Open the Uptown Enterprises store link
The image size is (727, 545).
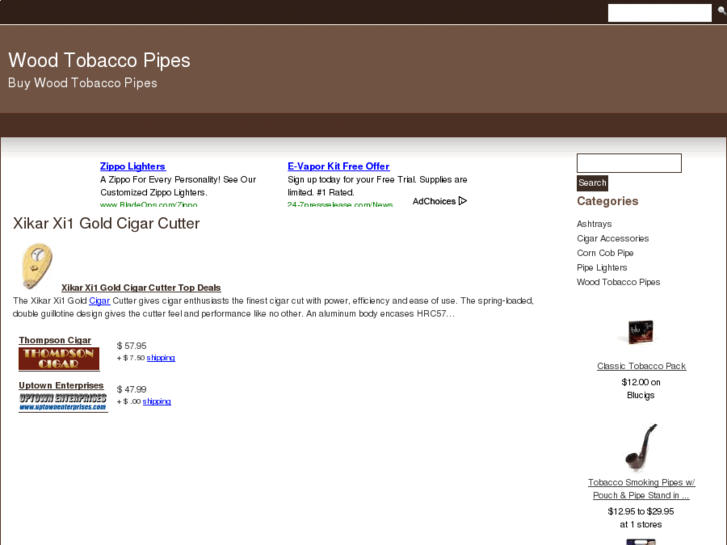(61, 385)
